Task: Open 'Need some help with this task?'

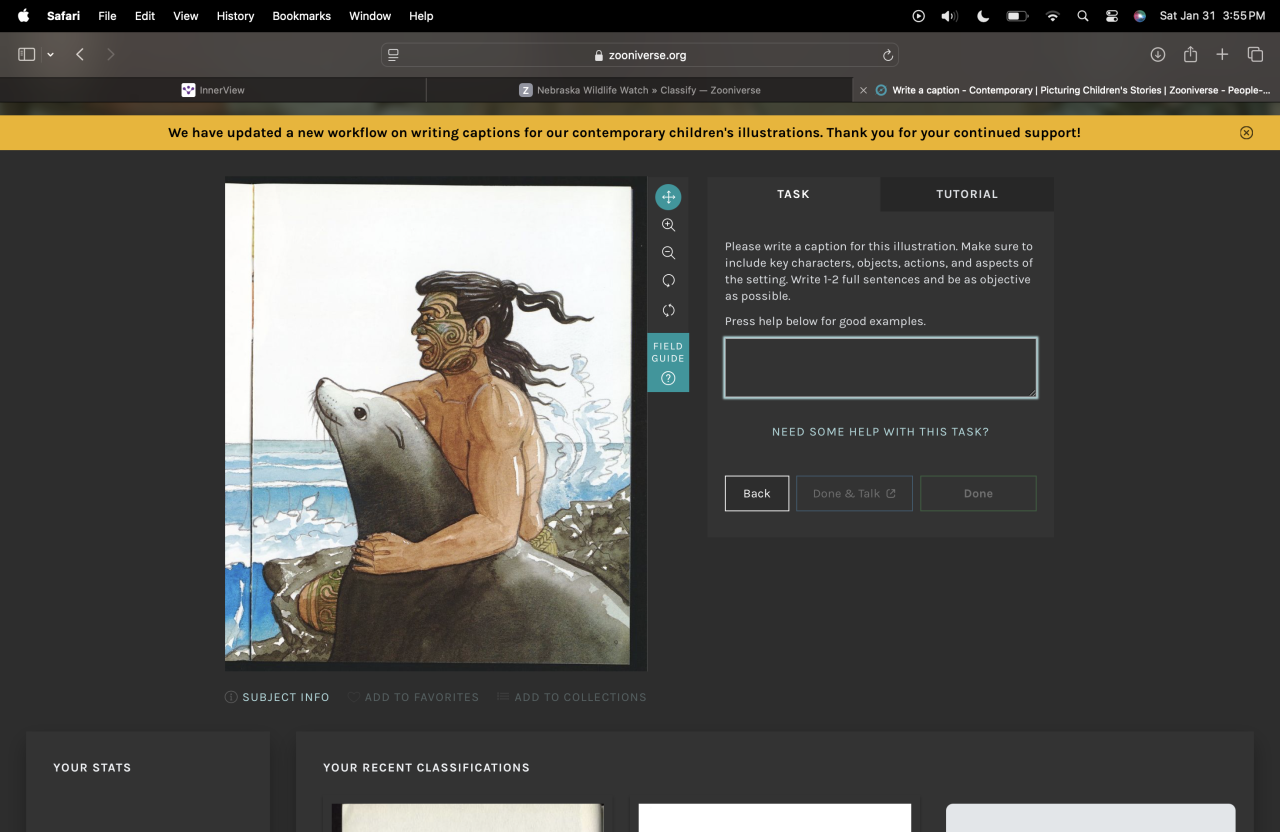Action: (x=880, y=432)
